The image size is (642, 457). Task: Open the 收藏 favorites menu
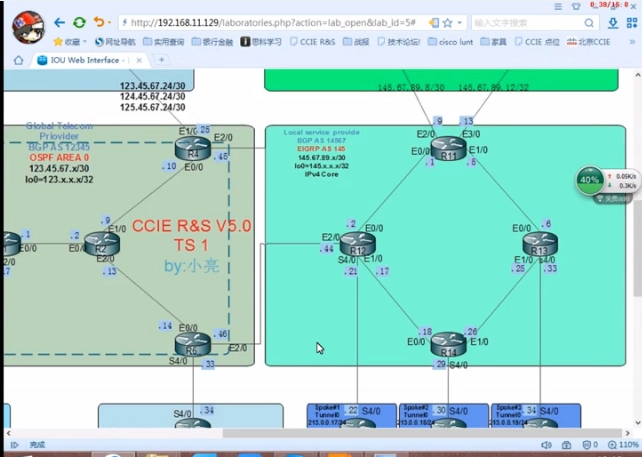(x=66, y=42)
